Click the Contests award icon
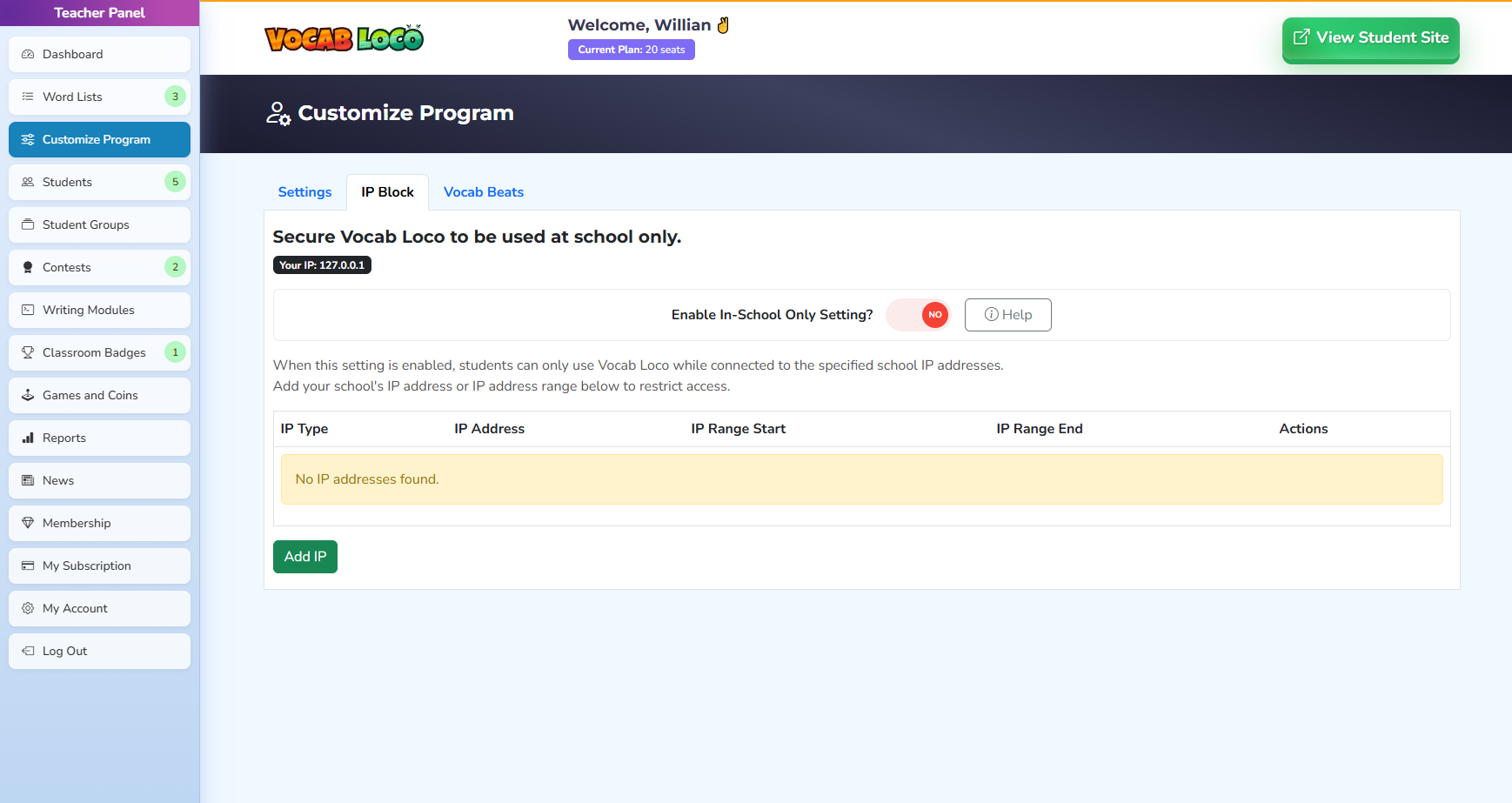Screen dimensions: 1512x803 coord(28,267)
